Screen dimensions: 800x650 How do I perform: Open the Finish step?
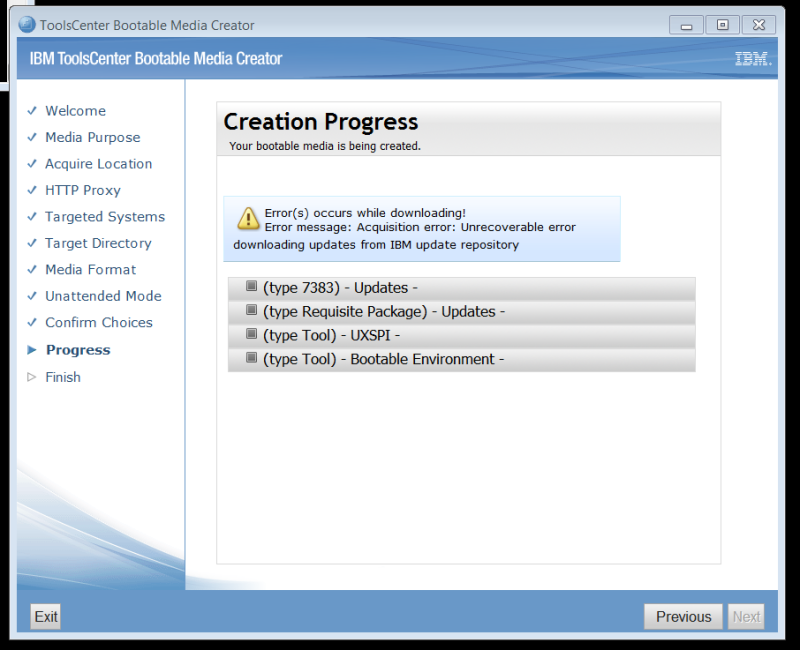[x=63, y=377]
